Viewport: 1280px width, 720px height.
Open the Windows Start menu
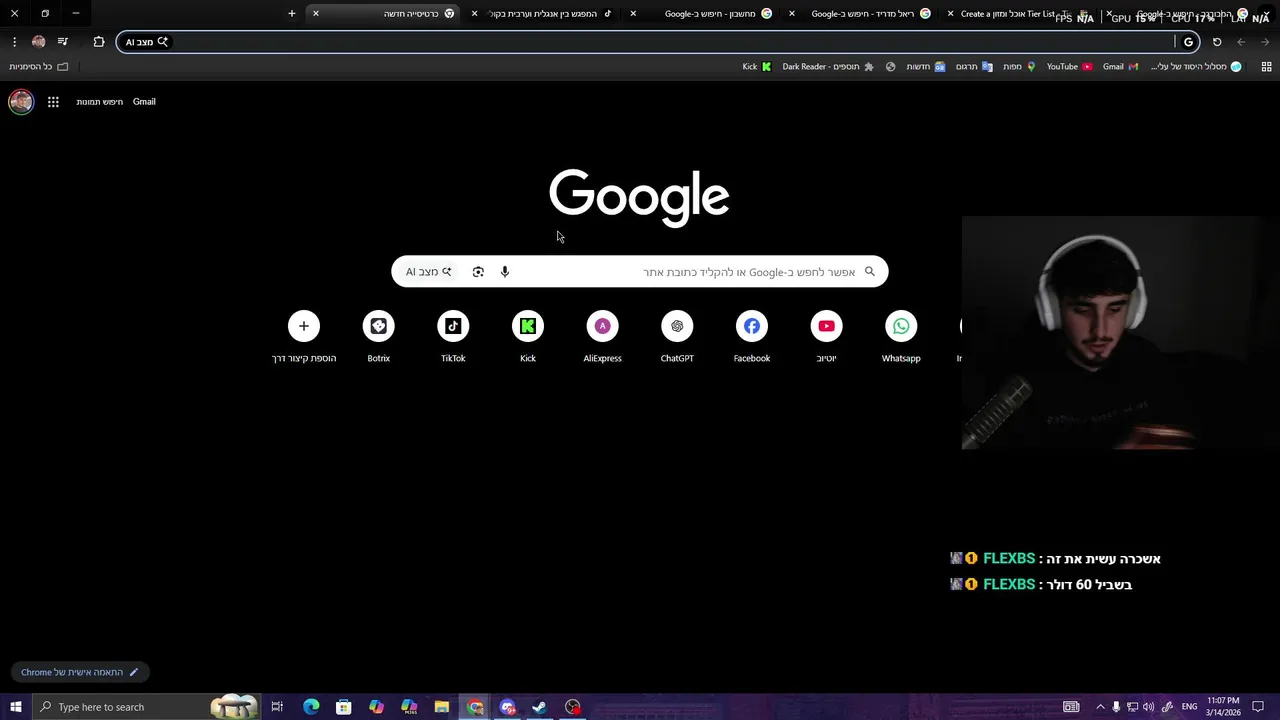coord(16,707)
